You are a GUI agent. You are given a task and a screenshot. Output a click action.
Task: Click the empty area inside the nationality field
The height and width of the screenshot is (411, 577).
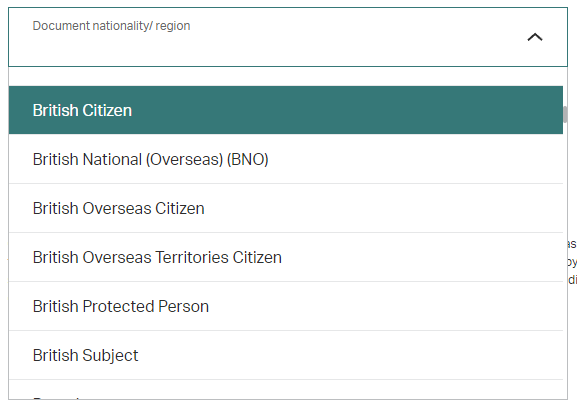[258, 50]
